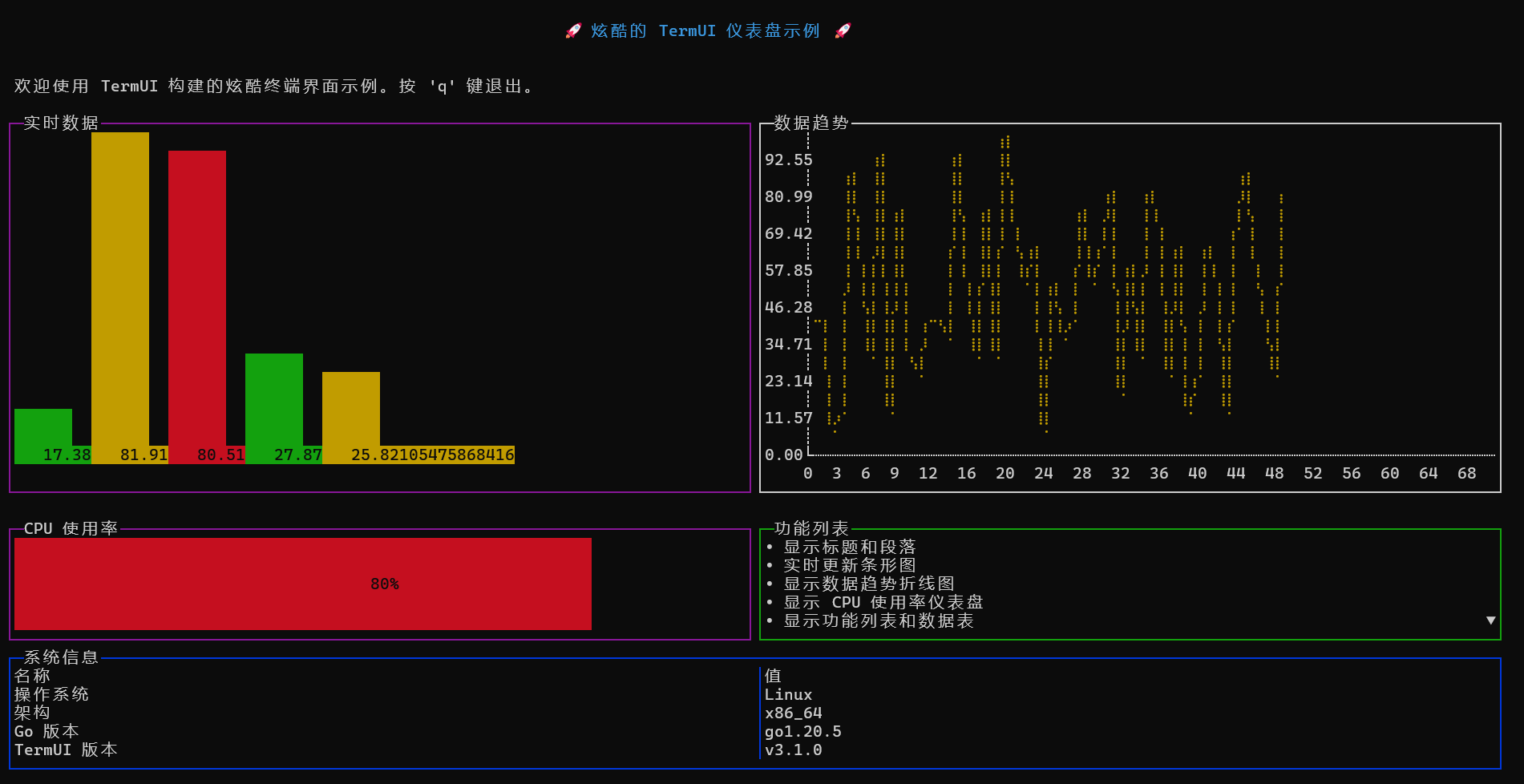Click the go1.20.5 table value
Viewport: 1524px width, 784px height.
802,731
